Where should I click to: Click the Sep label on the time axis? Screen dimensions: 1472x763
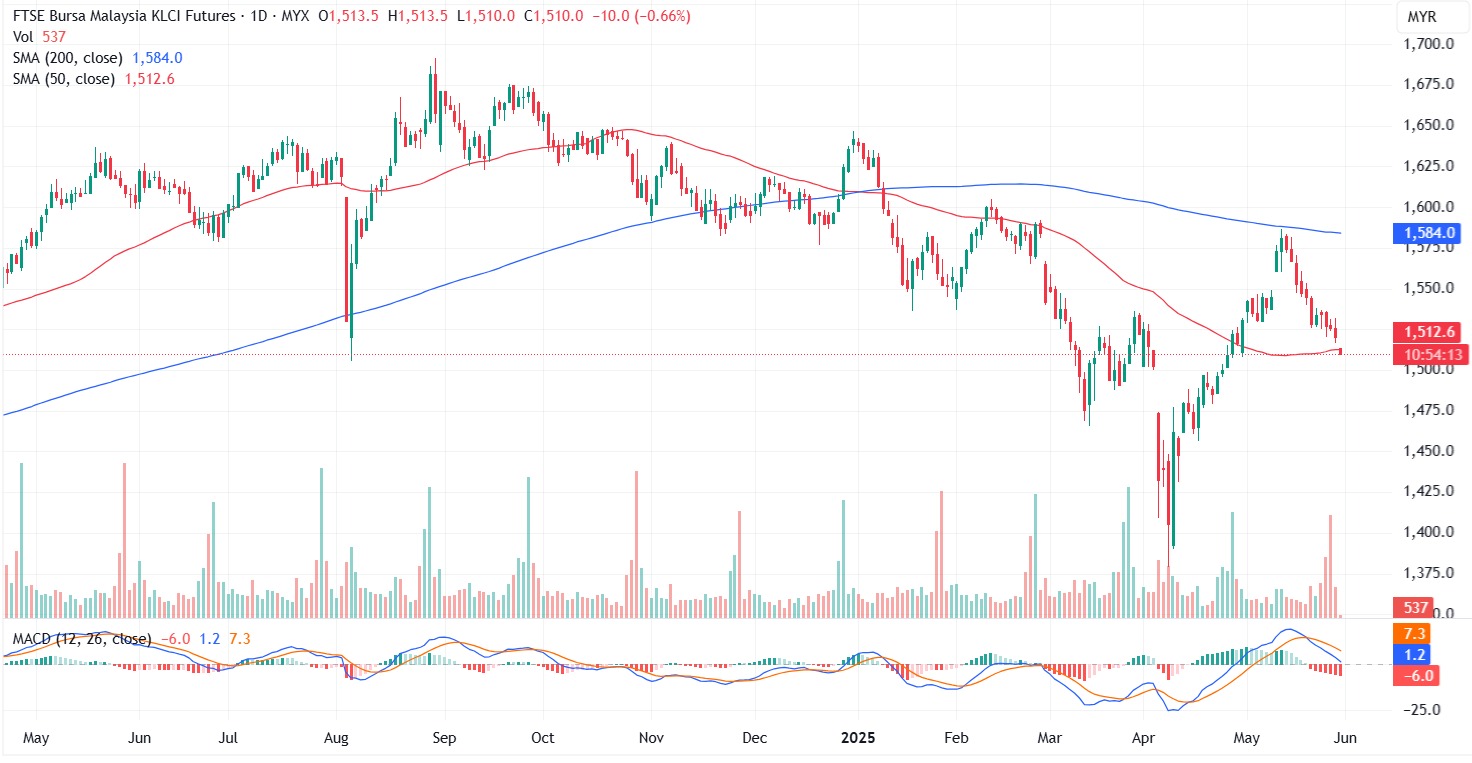click(x=444, y=739)
